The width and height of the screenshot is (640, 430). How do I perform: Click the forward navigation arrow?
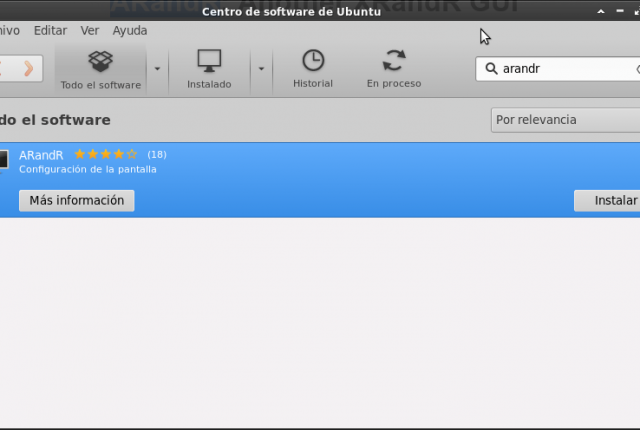pos(28,69)
